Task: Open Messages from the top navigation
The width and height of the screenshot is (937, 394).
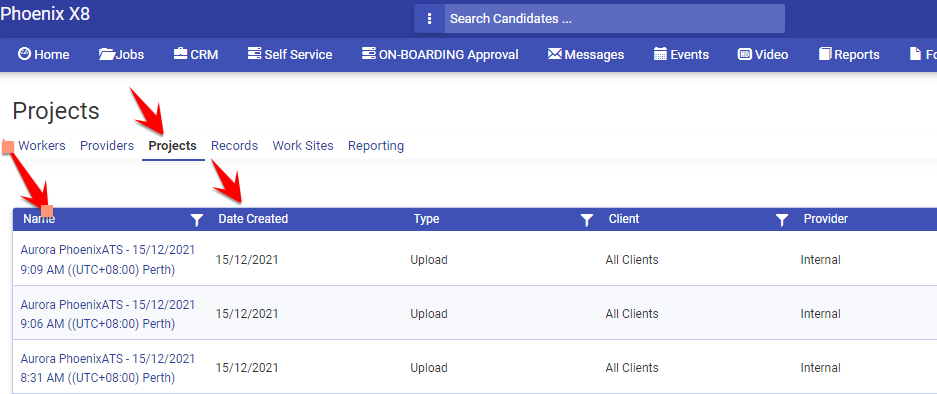Action: pos(586,54)
